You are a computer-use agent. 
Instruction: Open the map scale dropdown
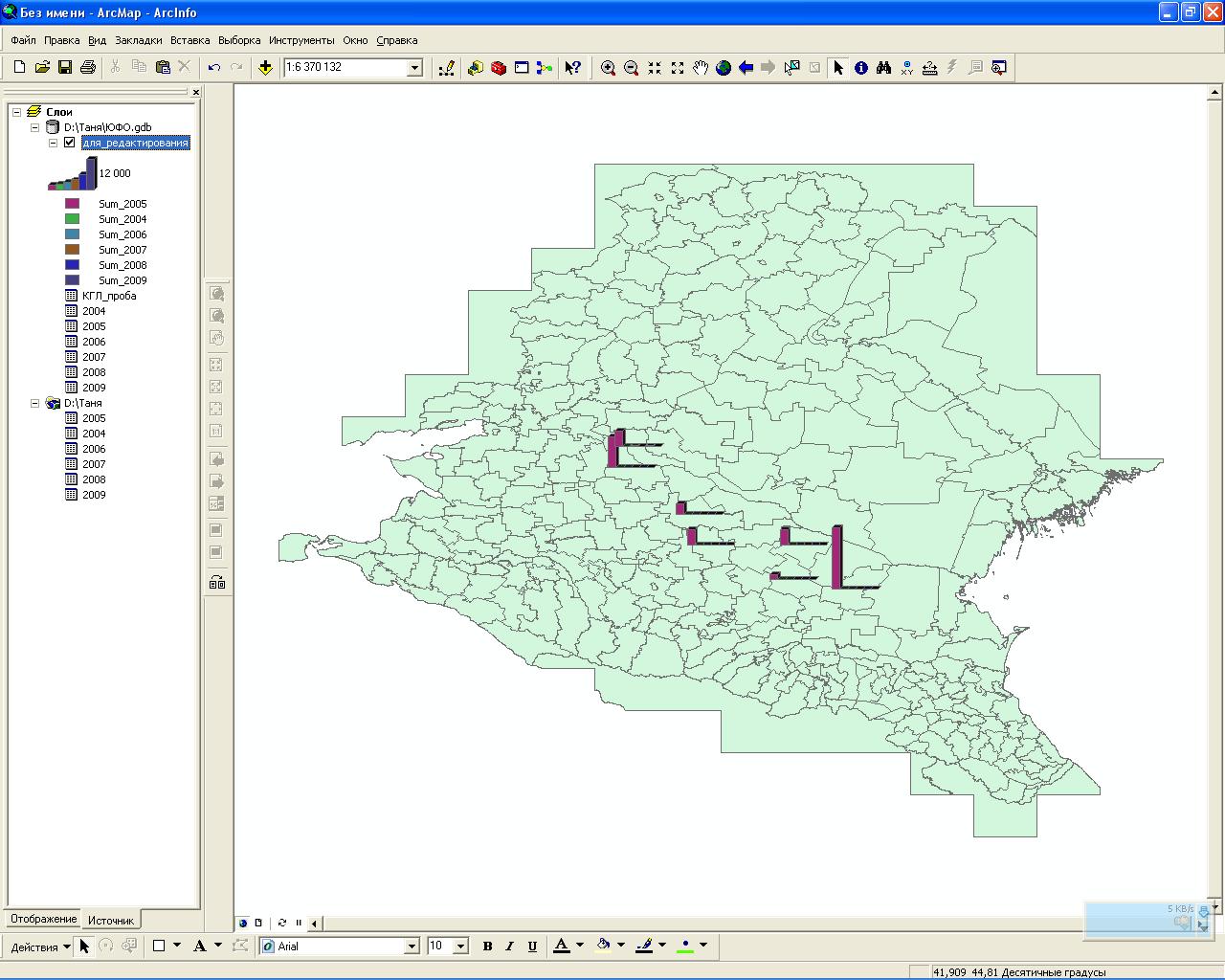[x=414, y=67]
